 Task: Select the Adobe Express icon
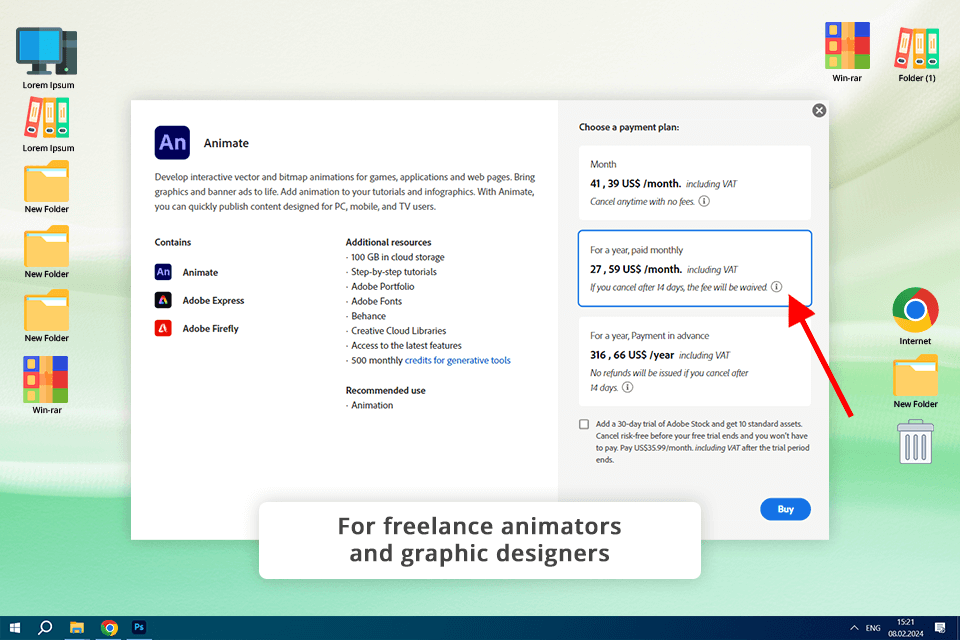click(163, 300)
